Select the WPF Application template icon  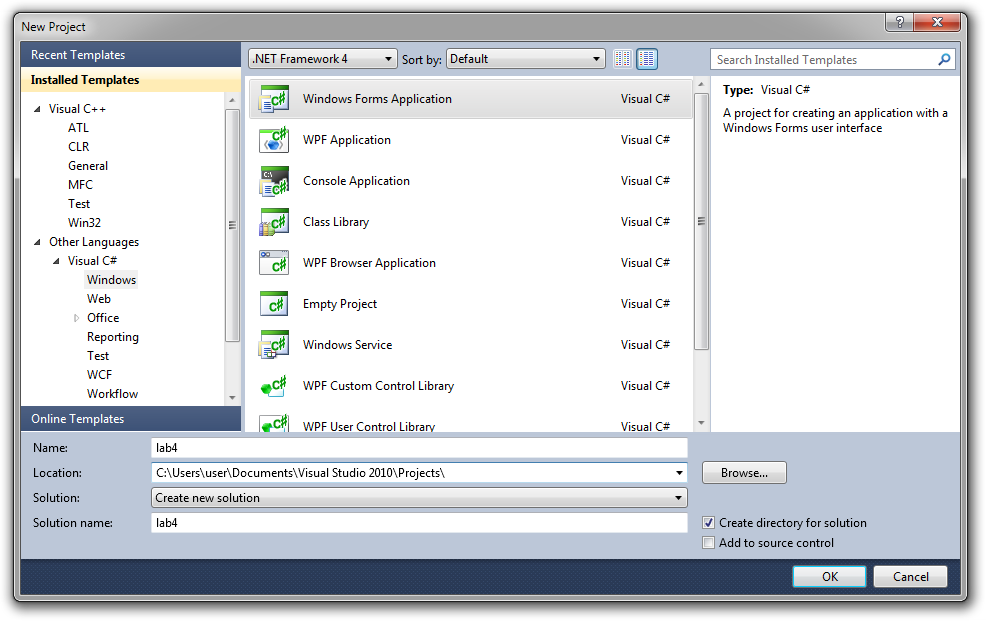(274, 140)
